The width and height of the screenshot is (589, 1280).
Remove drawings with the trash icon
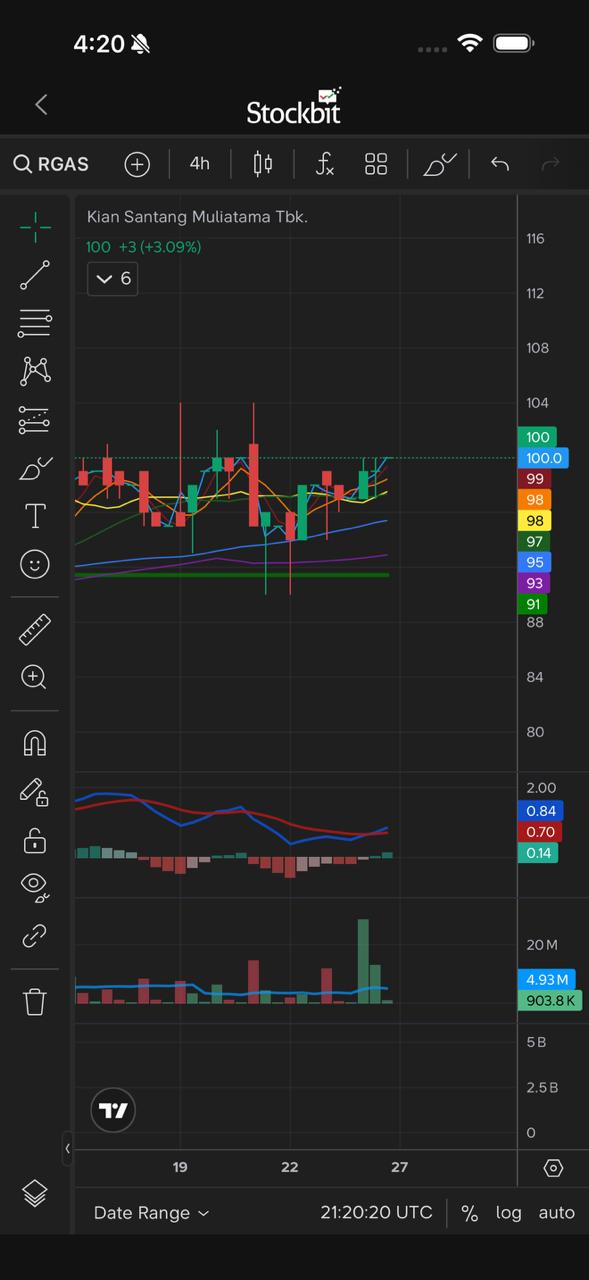35,1001
